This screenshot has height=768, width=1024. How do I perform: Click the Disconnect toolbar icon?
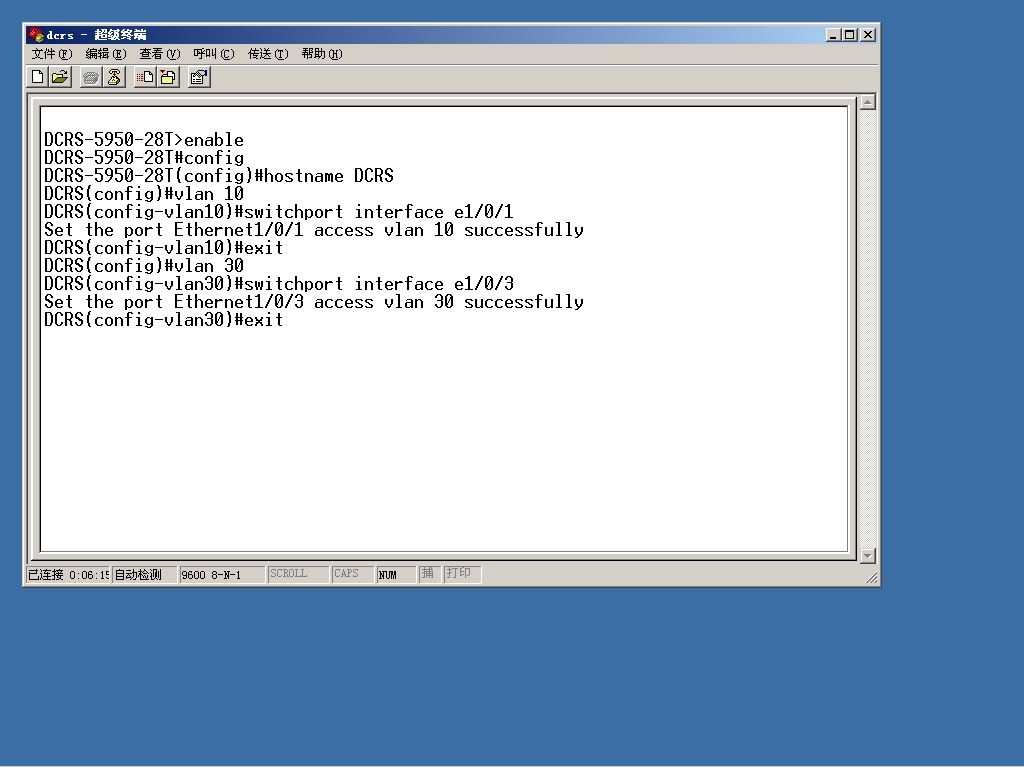click(x=114, y=78)
